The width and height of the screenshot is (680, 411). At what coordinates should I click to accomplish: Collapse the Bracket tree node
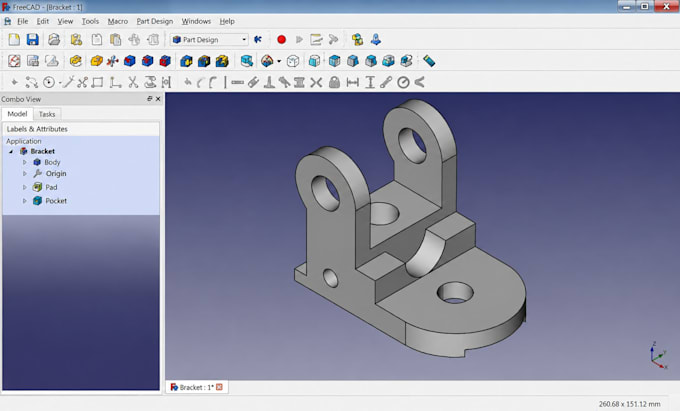click(x=11, y=151)
